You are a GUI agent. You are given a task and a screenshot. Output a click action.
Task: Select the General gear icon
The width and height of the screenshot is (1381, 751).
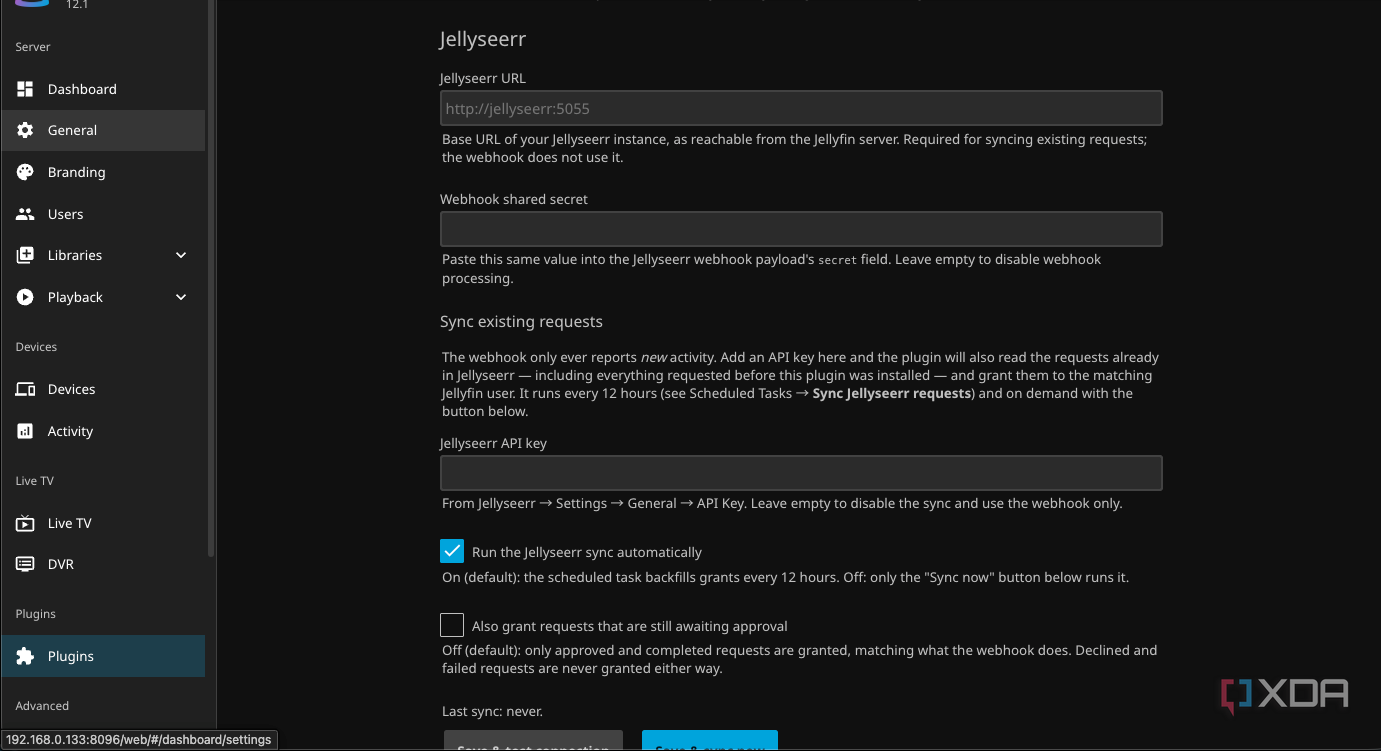click(25, 130)
